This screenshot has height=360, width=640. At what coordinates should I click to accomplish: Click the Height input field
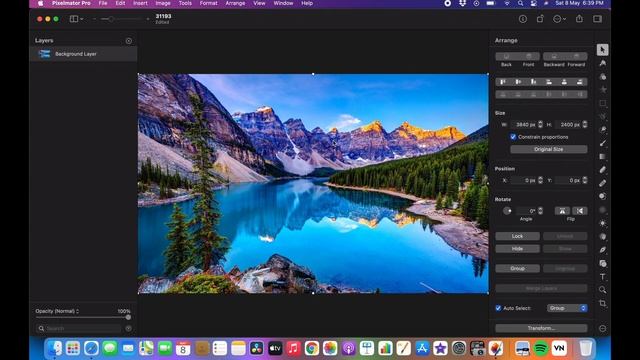click(x=568, y=124)
